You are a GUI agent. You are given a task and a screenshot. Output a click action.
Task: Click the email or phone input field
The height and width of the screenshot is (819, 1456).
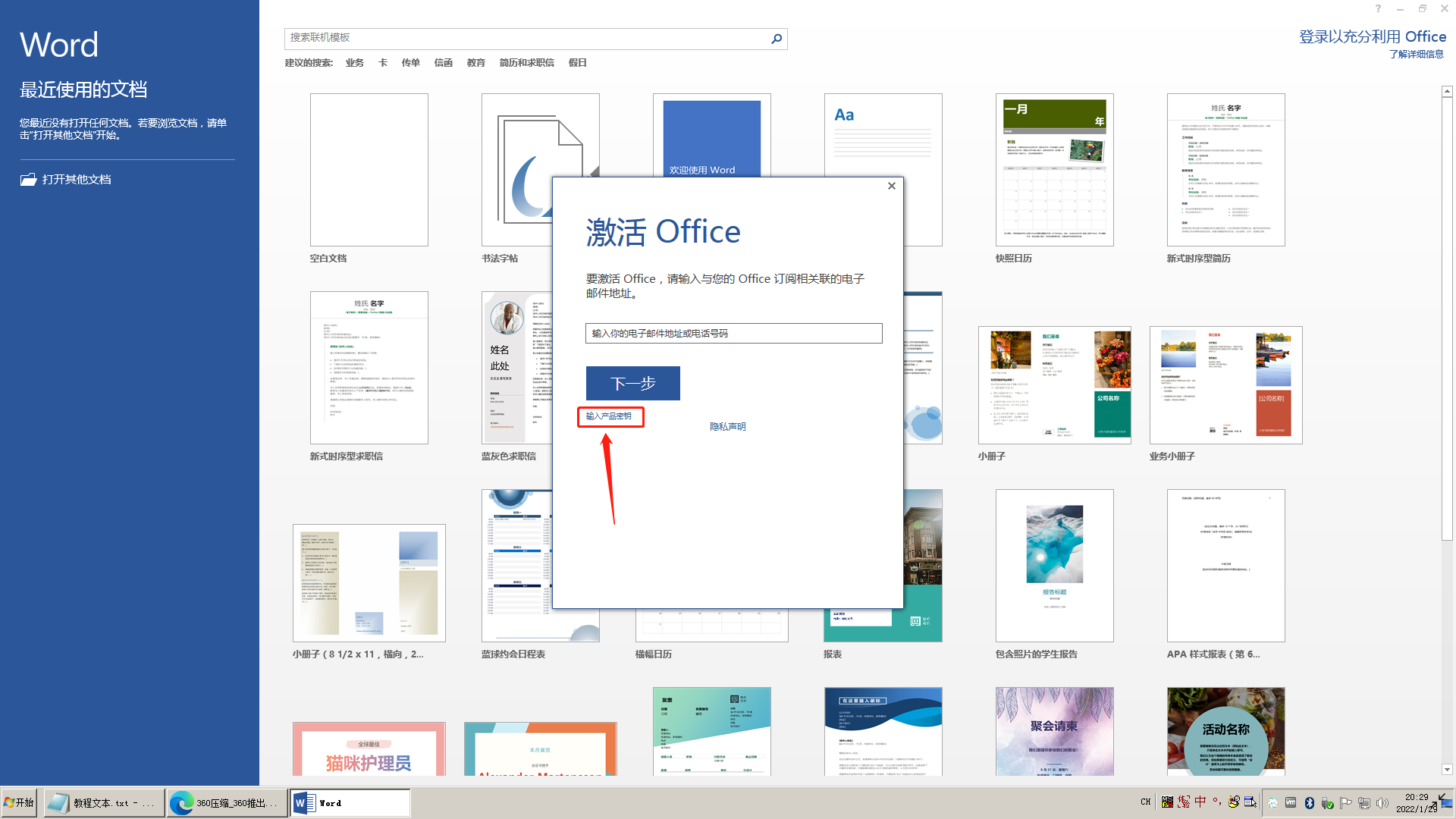(x=733, y=334)
